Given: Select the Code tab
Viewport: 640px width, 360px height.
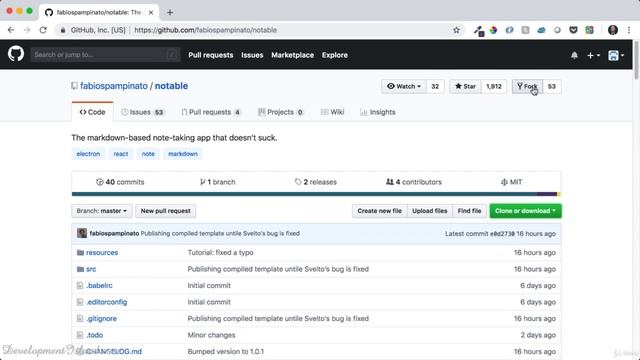Looking at the screenshot, I should (x=92, y=112).
